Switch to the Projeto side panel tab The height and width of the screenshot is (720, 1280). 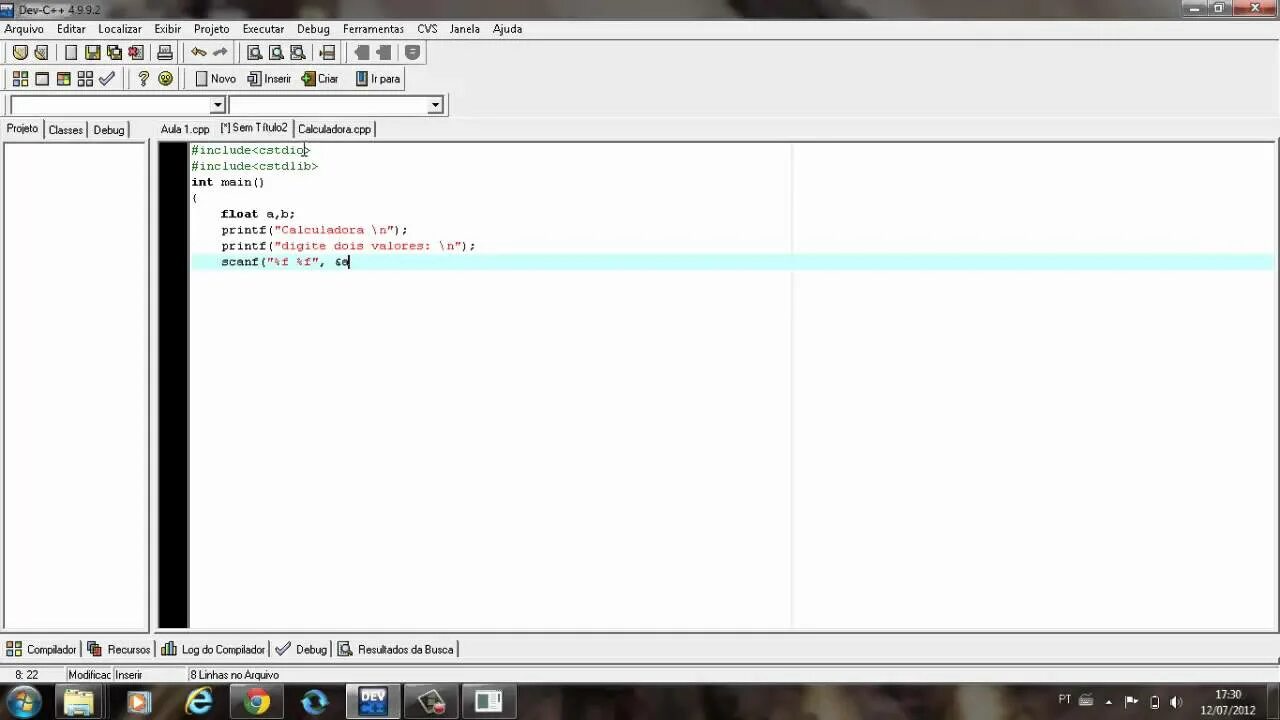22,129
